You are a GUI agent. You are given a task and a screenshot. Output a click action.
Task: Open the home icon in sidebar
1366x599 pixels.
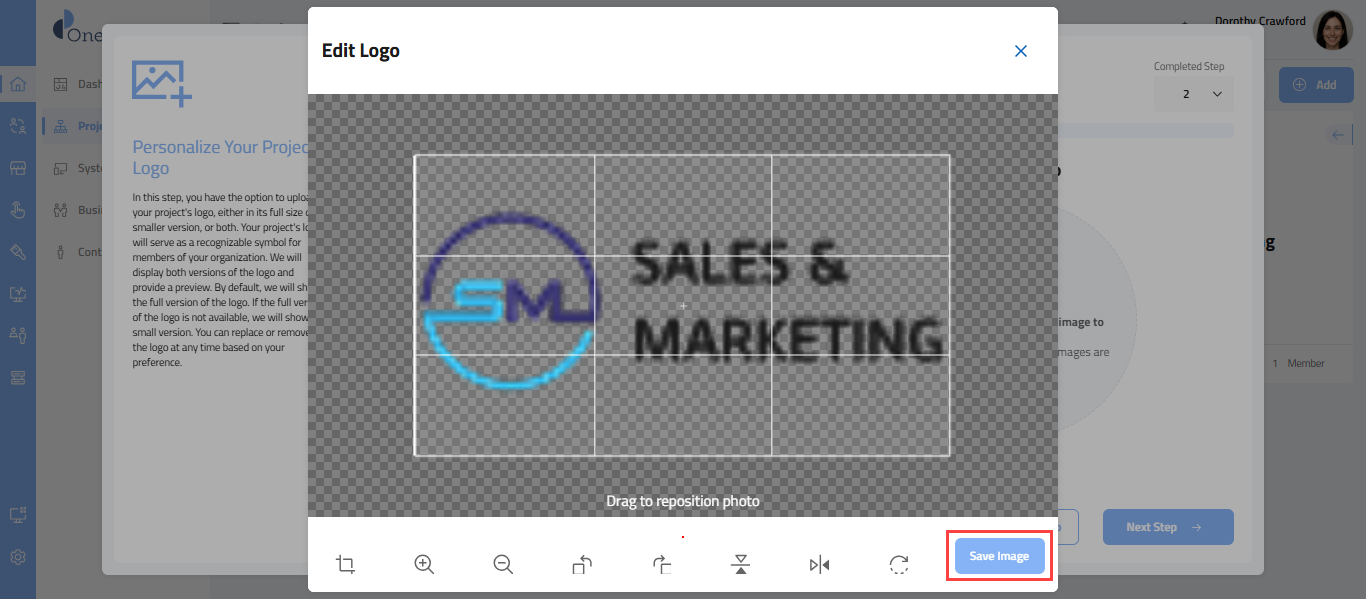(x=18, y=84)
